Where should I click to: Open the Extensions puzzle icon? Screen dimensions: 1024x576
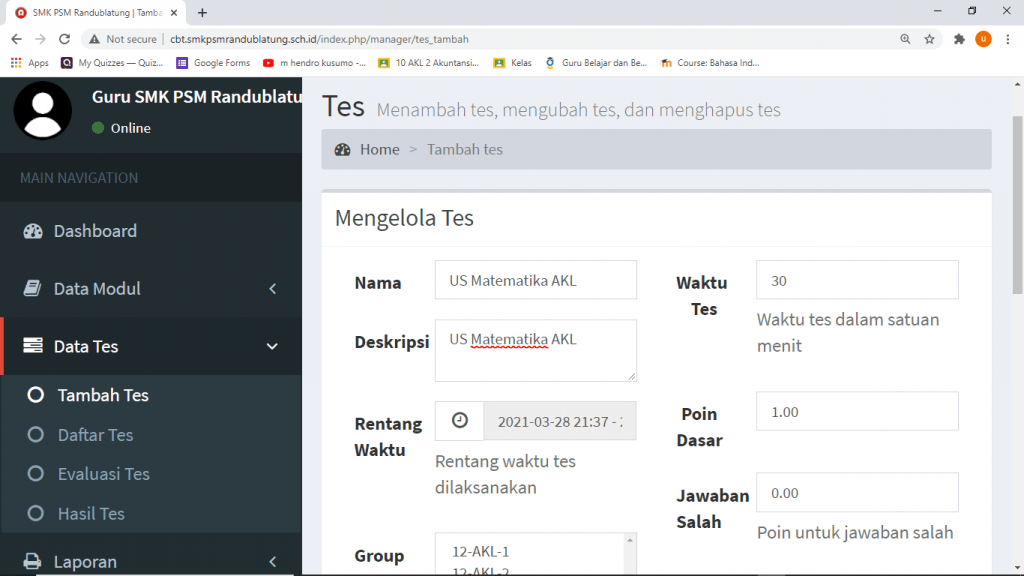(x=959, y=39)
